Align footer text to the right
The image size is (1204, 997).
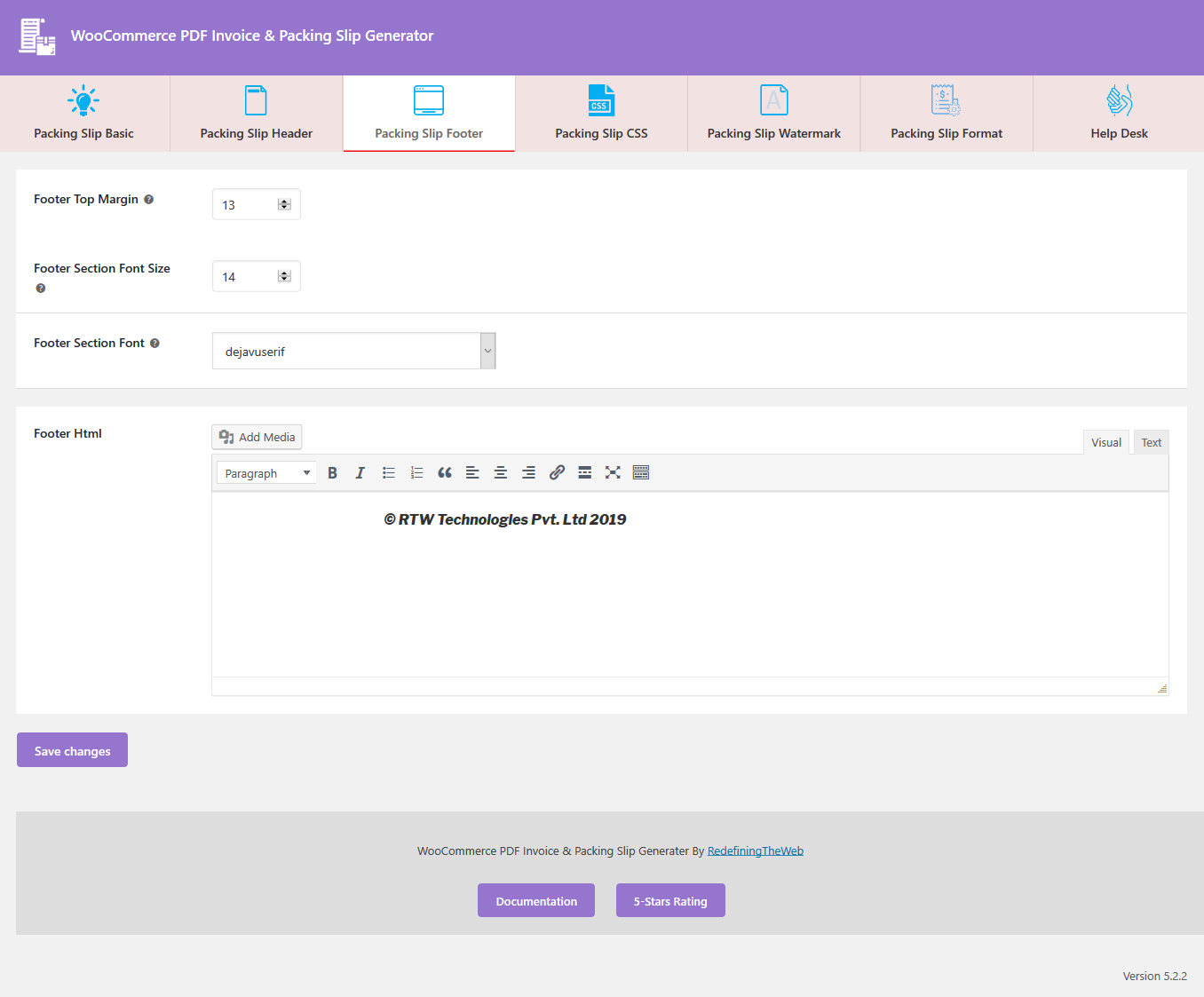[528, 472]
